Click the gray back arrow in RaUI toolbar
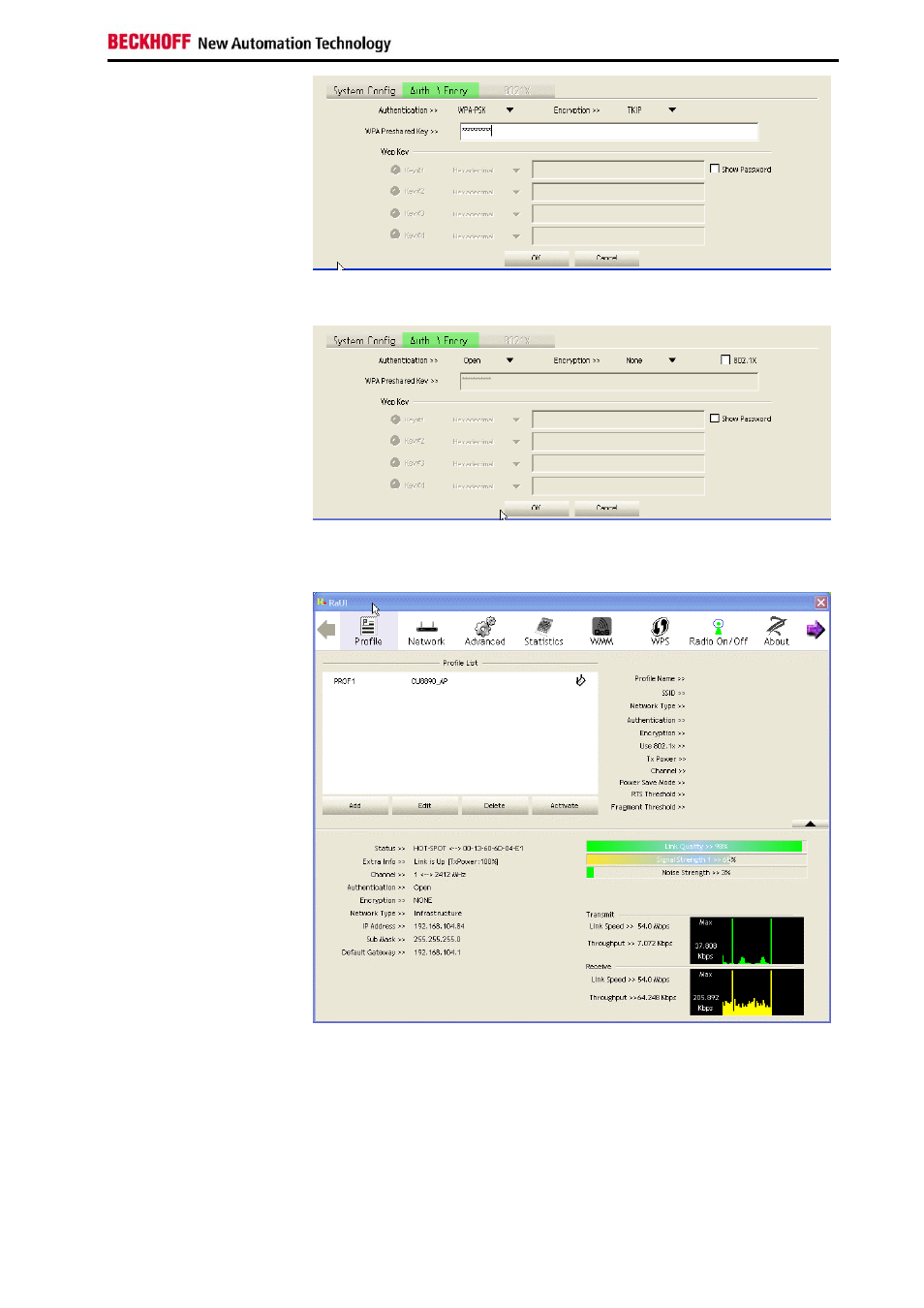924x1308 pixels. 326,630
